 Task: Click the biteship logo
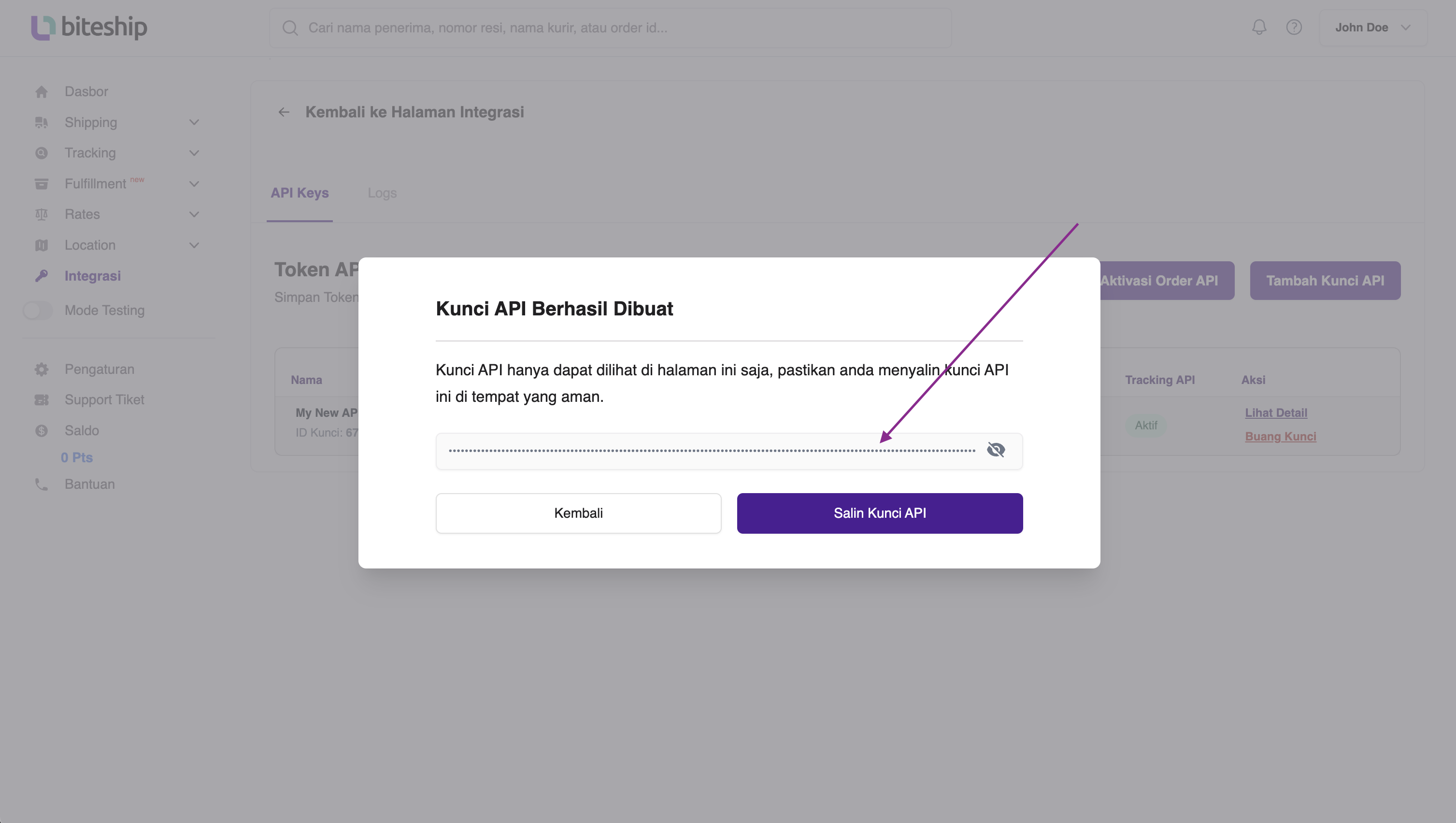point(88,28)
